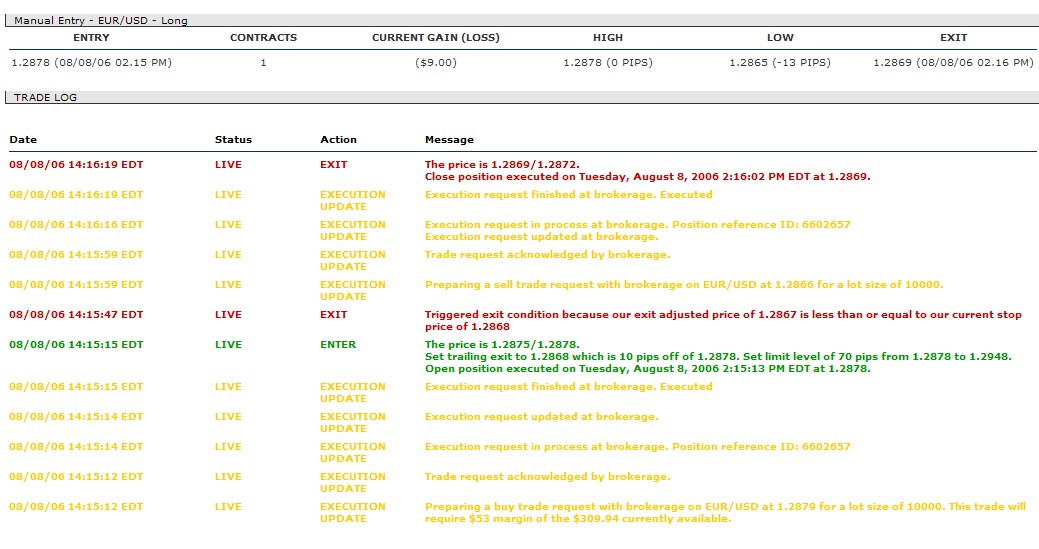Click the CURRENT GAIN (LOSS) column header
1039x549 pixels.
435,38
